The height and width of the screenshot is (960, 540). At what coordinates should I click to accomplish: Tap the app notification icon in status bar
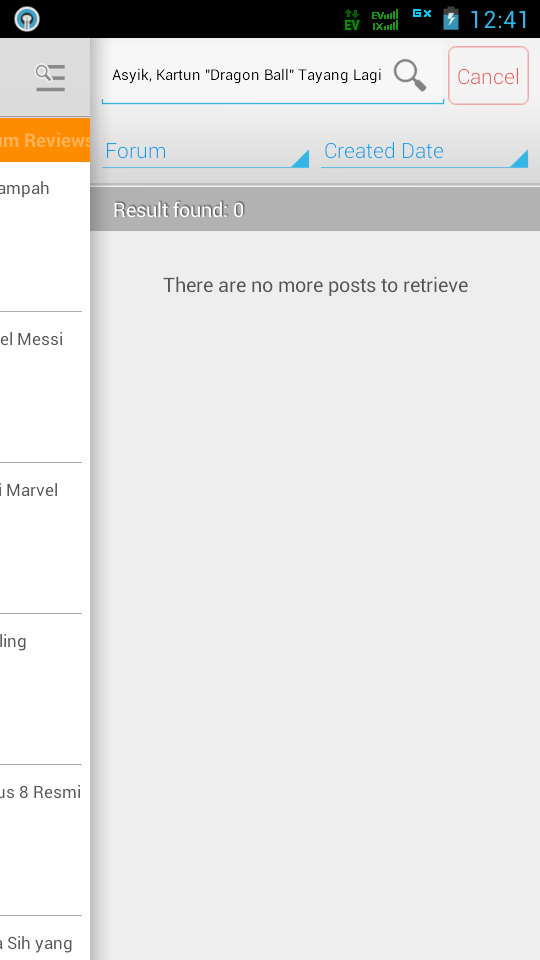point(27,19)
